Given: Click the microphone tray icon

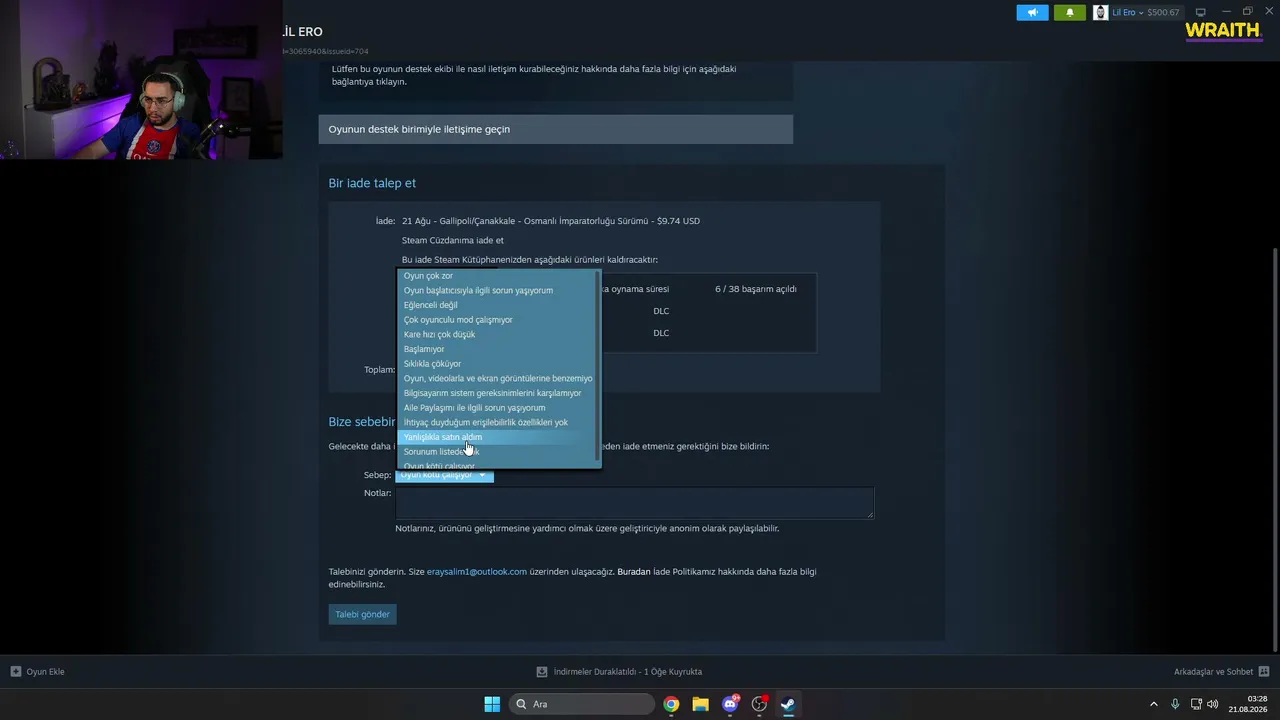Looking at the screenshot, I should [x=1175, y=704].
